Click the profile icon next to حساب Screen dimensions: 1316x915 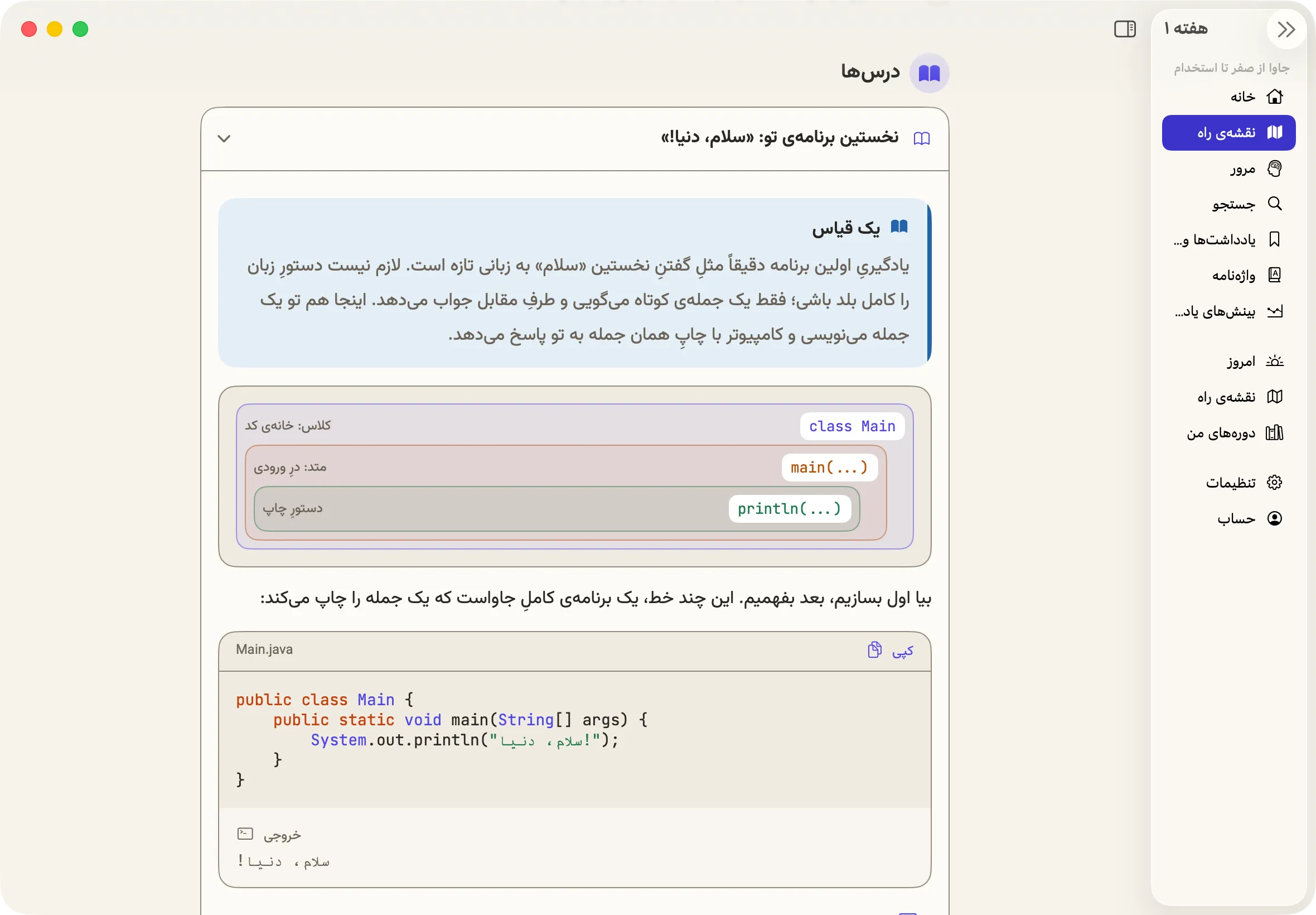click(1275, 519)
